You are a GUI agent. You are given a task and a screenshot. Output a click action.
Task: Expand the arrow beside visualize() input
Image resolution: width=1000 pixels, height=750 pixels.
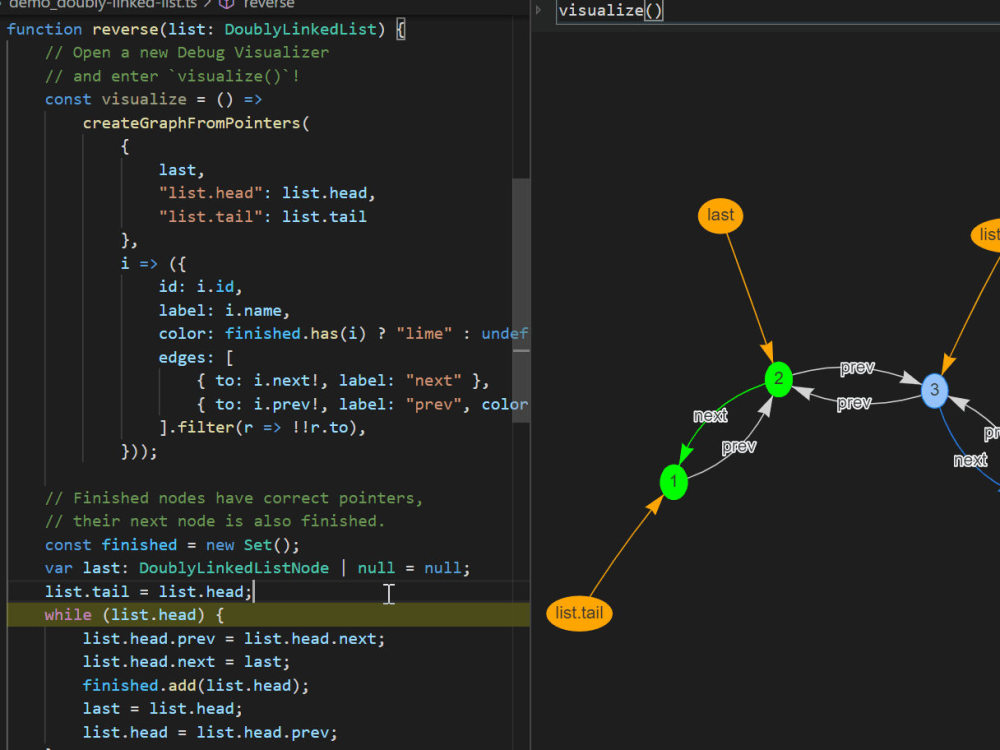coord(539,10)
